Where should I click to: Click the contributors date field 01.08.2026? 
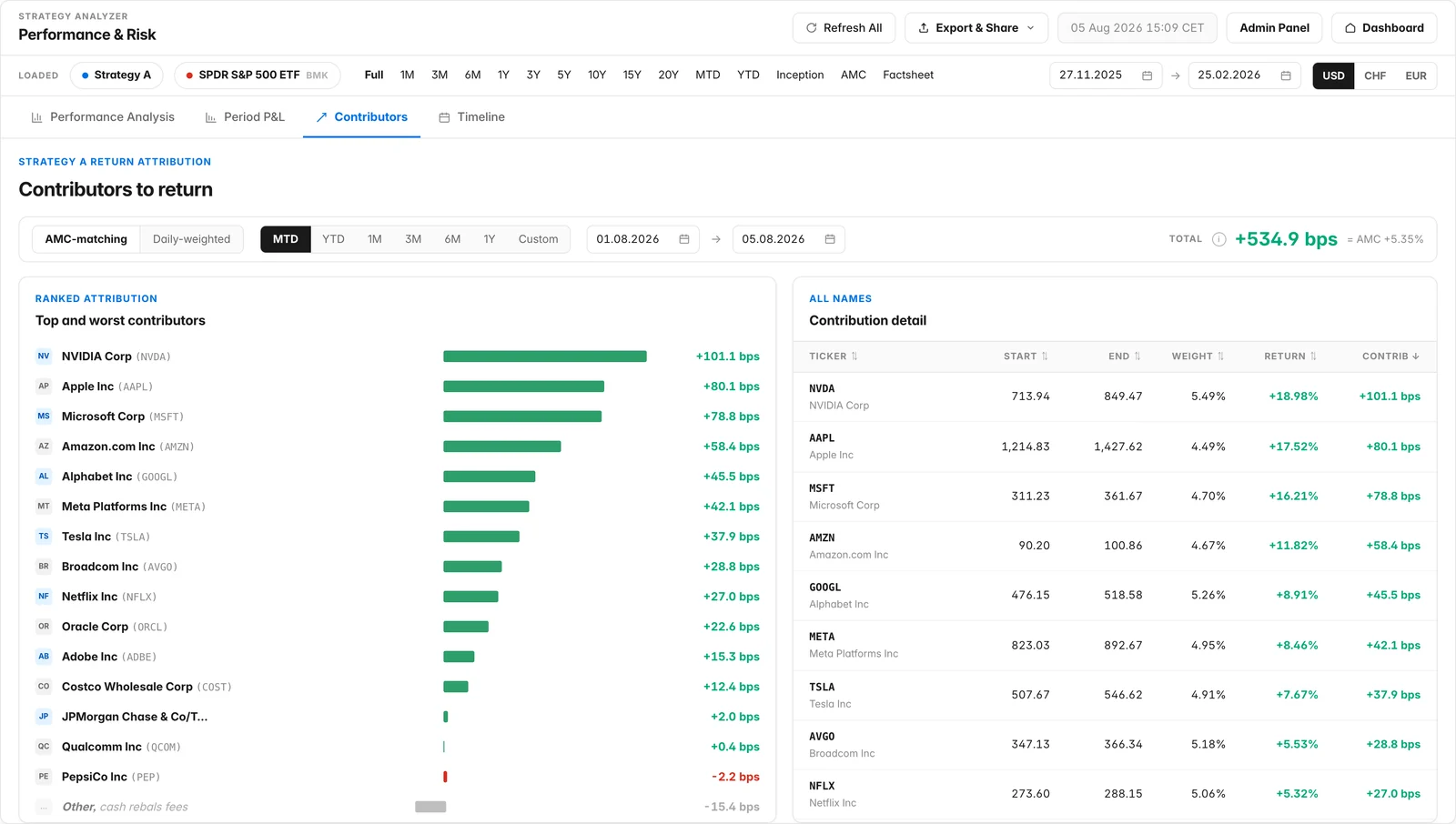[x=642, y=239]
